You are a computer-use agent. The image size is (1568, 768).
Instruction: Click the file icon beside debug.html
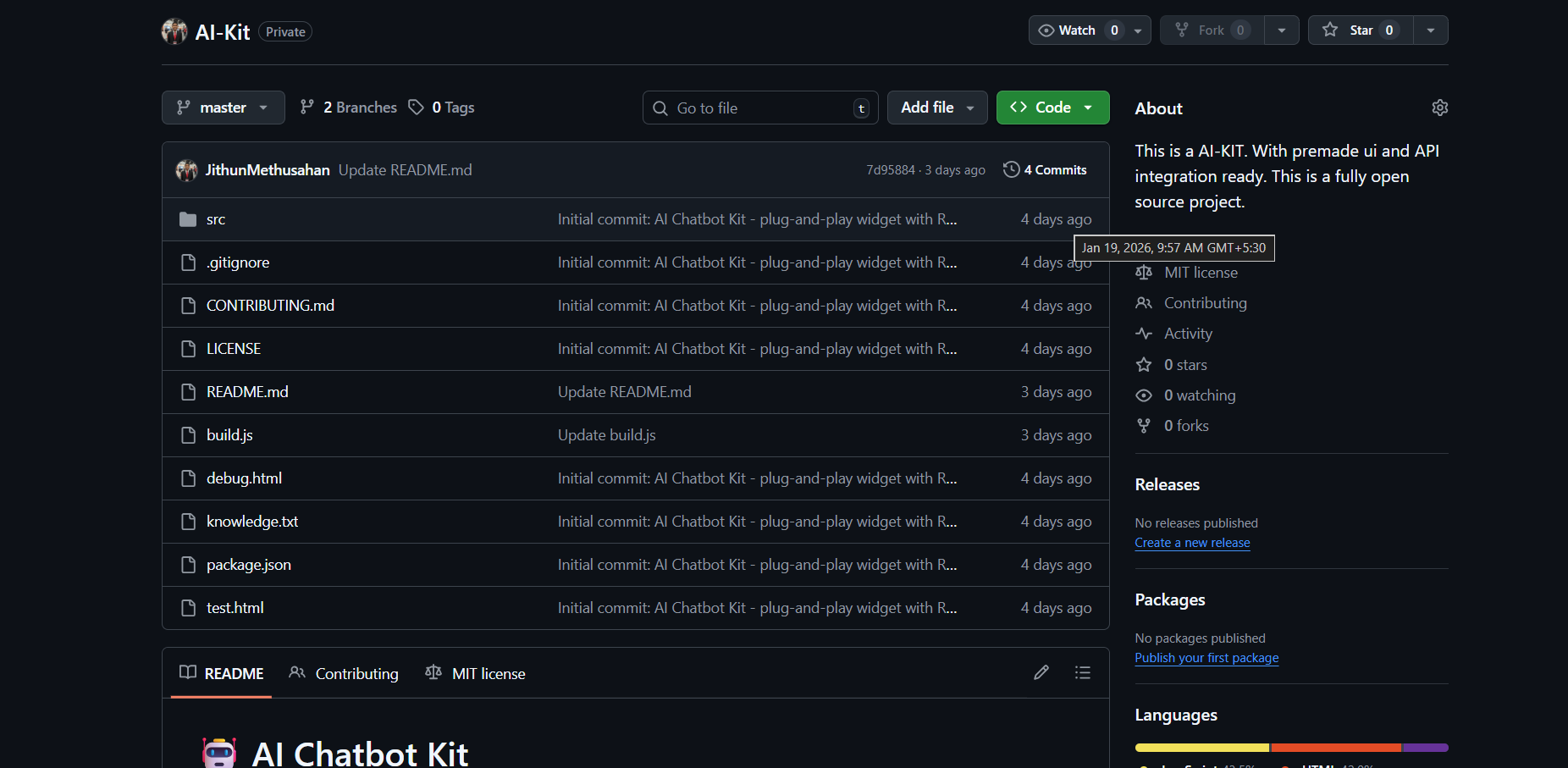[188, 478]
